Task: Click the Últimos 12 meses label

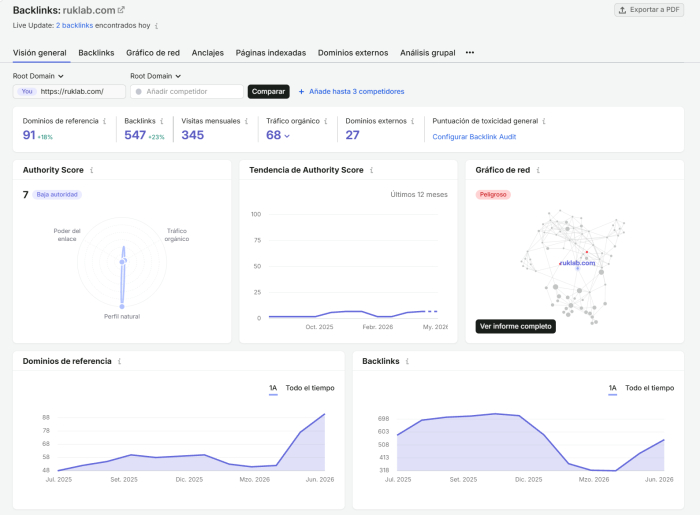Action: pos(419,195)
